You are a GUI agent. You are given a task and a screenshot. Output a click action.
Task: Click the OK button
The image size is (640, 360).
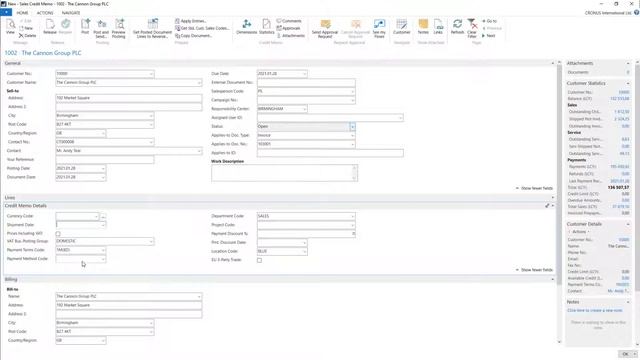click(625, 354)
